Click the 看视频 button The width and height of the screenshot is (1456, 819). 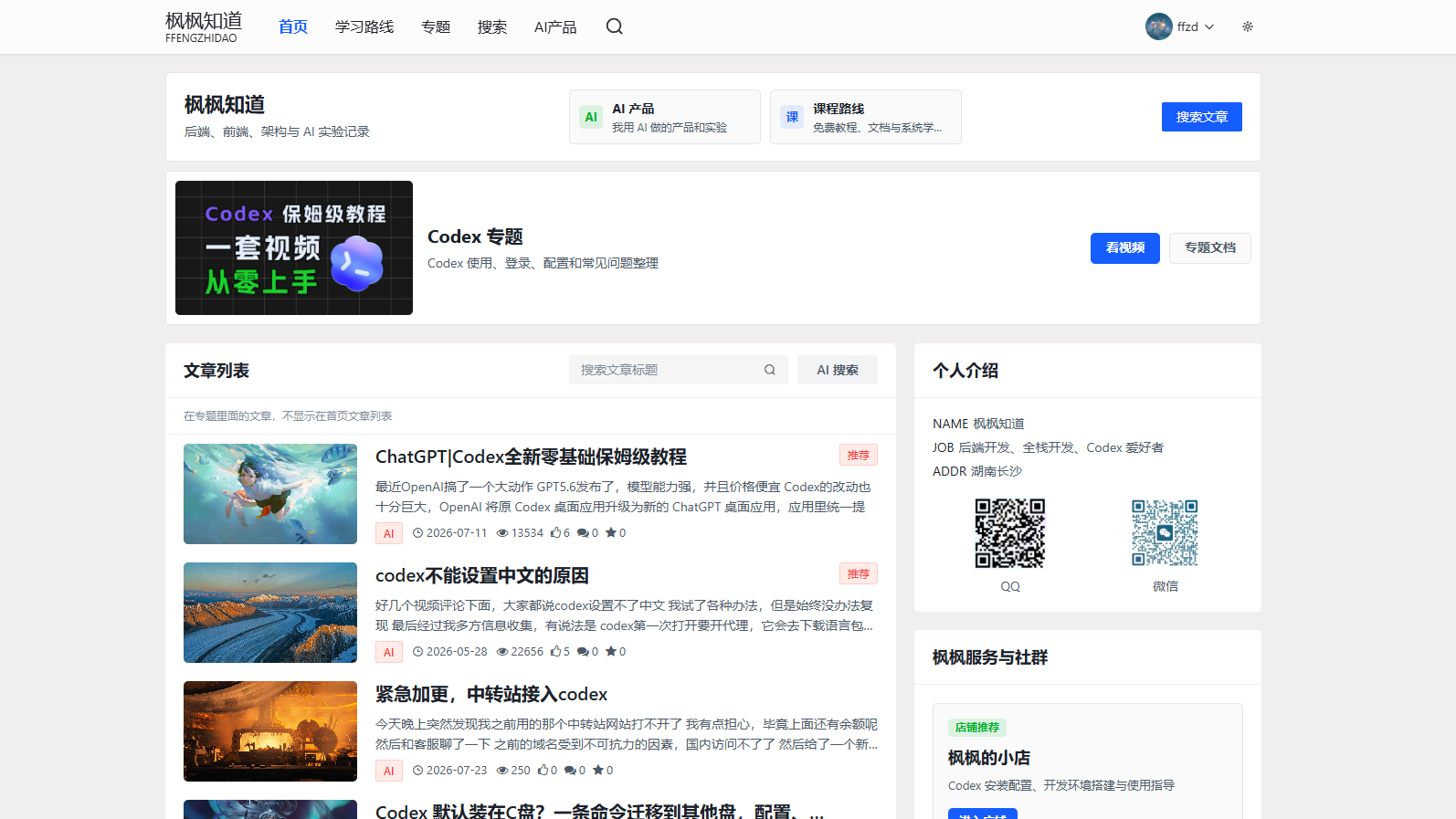coord(1125,247)
